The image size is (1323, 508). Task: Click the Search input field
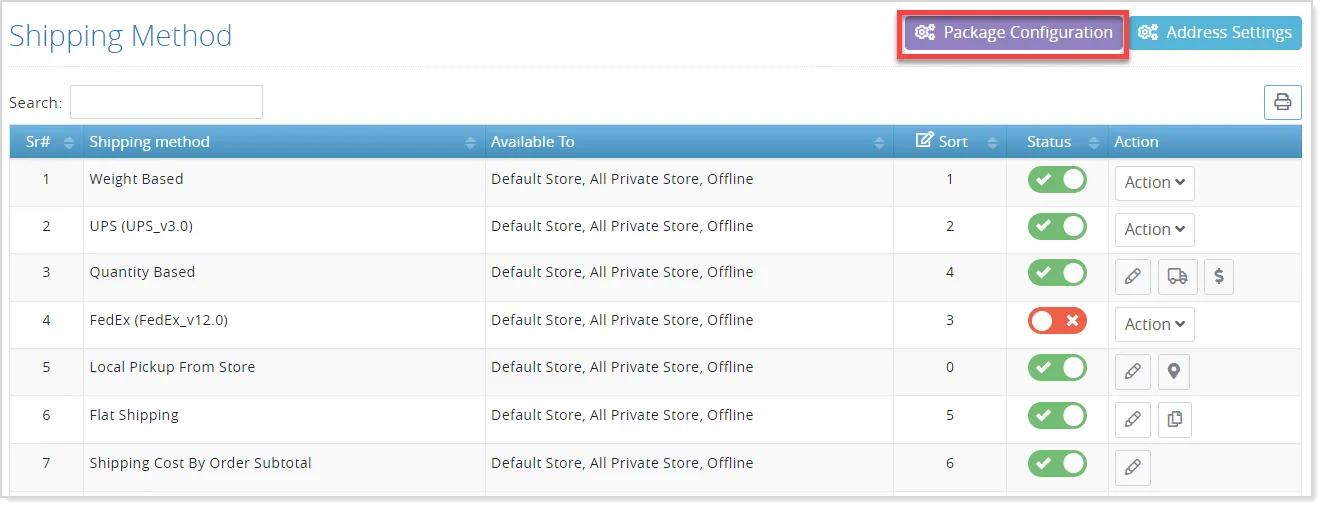coord(166,102)
